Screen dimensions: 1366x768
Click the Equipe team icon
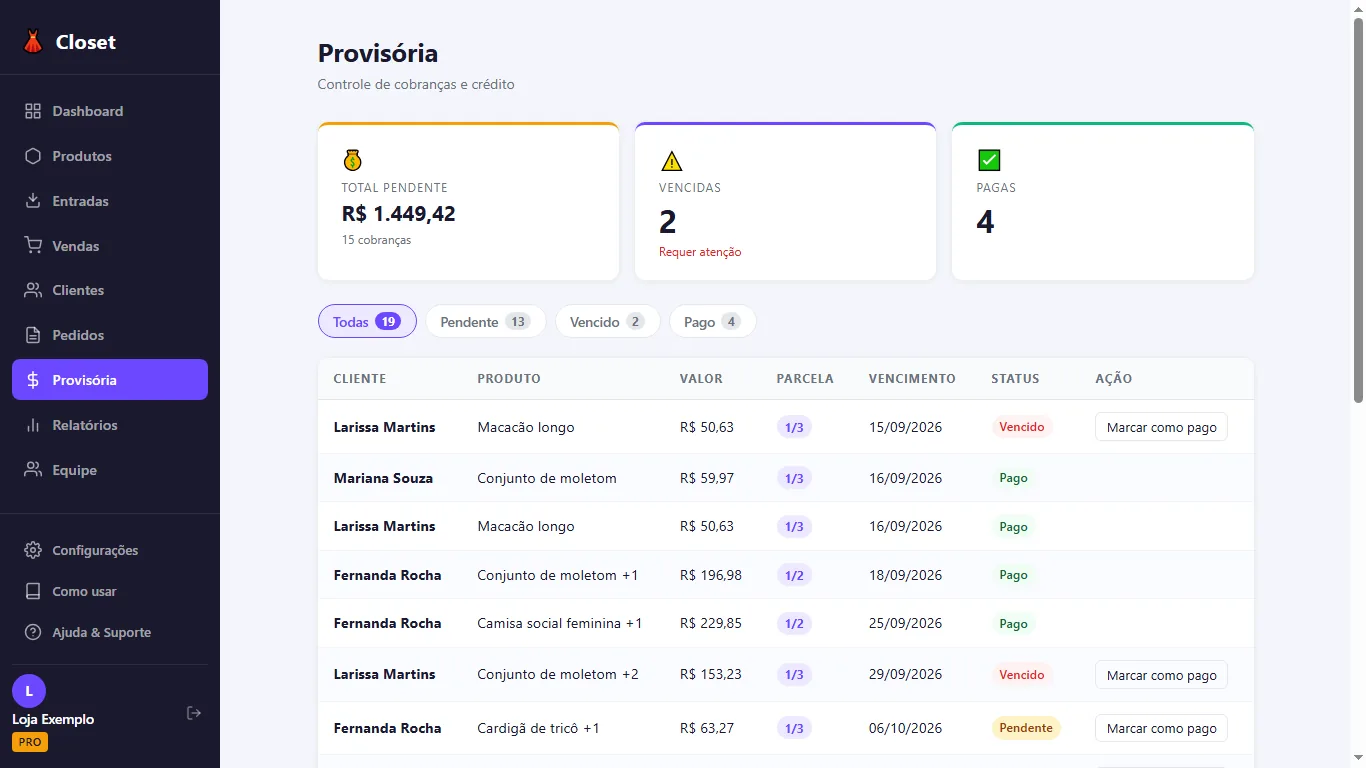coord(33,470)
